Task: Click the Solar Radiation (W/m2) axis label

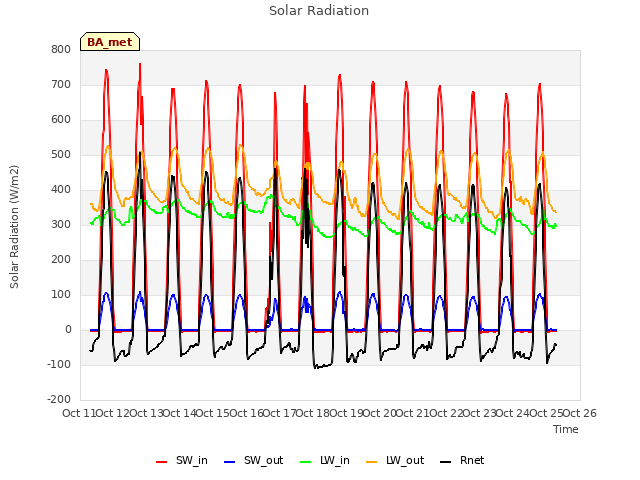Action: click(x=14, y=227)
